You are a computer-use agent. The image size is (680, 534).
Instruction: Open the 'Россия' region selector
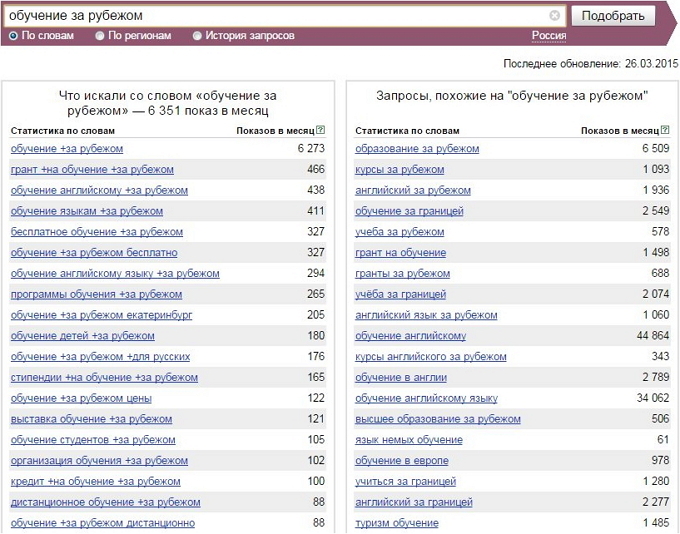point(548,36)
